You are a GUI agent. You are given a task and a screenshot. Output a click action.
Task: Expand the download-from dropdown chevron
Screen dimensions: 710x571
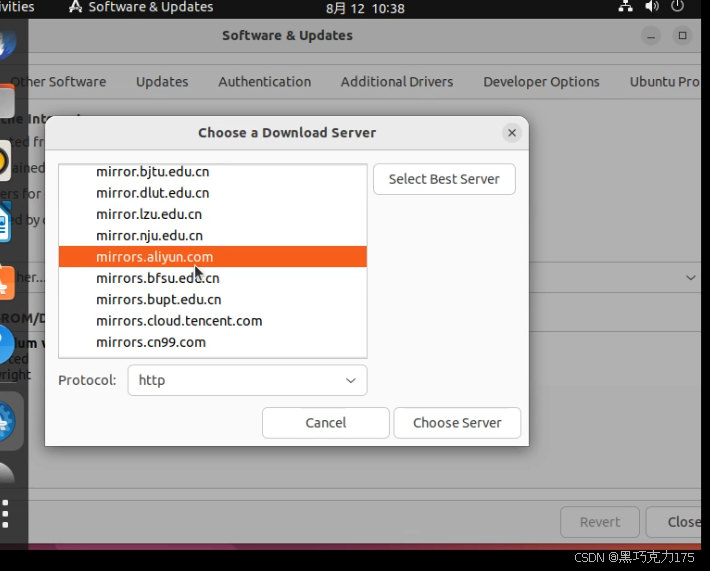(x=691, y=278)
